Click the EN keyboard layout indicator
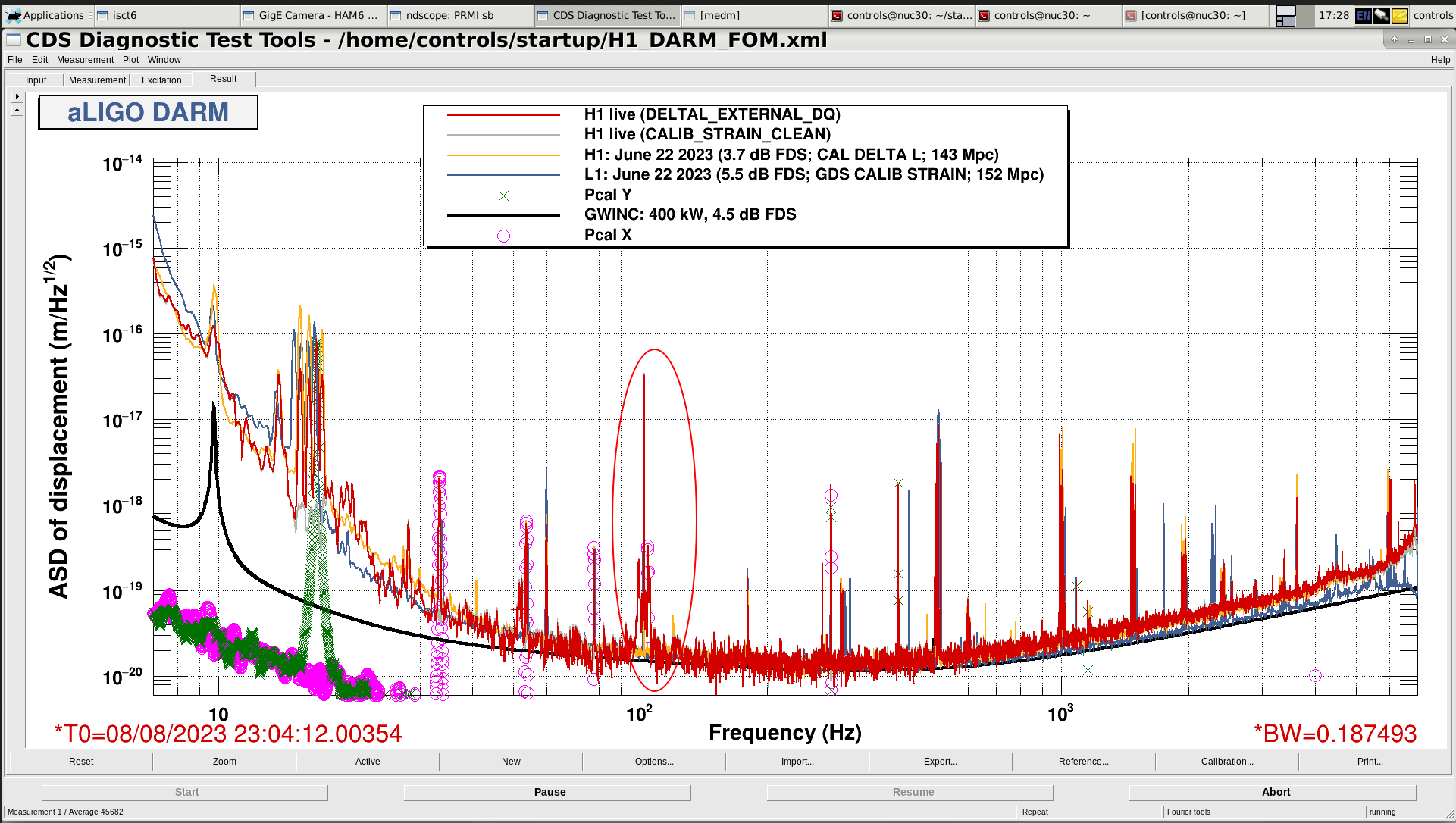1456x823 pixels. [1363, 15]
